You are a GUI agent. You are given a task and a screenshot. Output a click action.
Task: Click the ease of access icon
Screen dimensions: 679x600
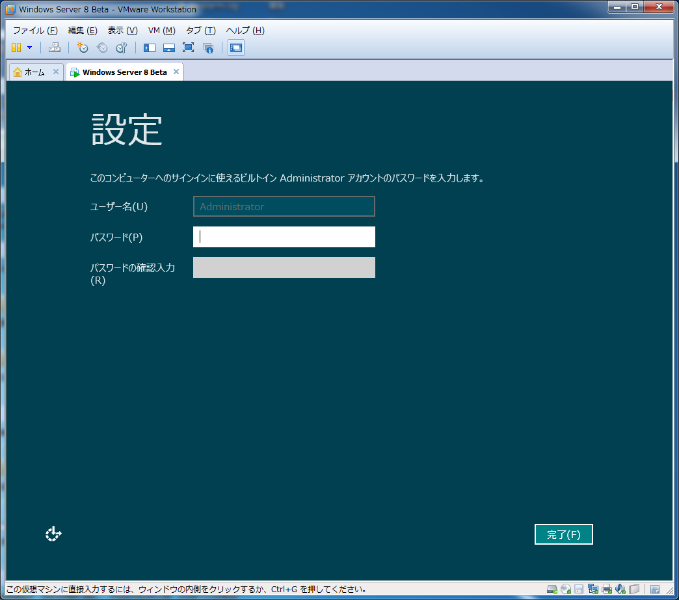click(54, 534)
